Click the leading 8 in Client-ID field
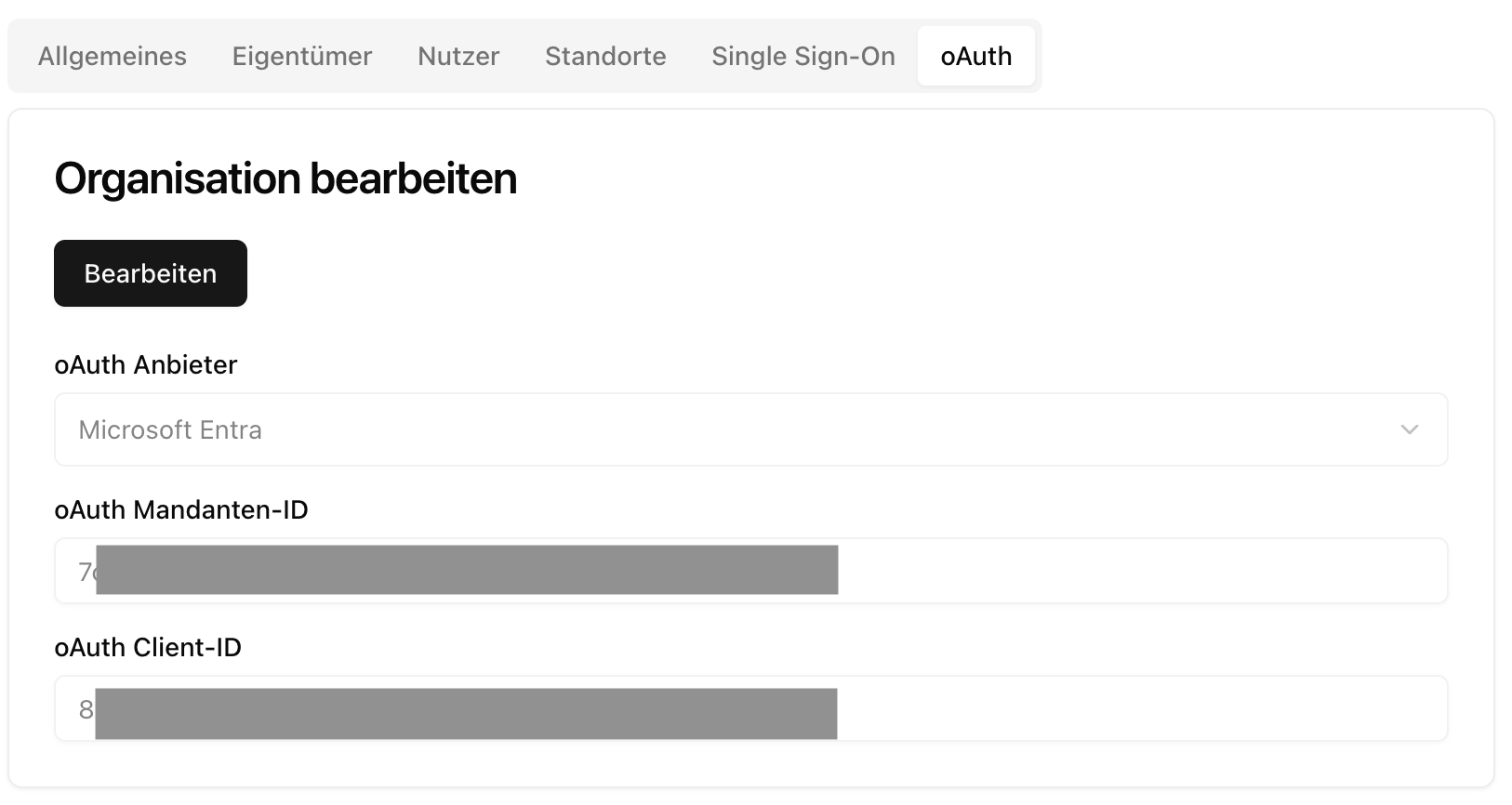 pyautogui.click(x=86, y=710)
